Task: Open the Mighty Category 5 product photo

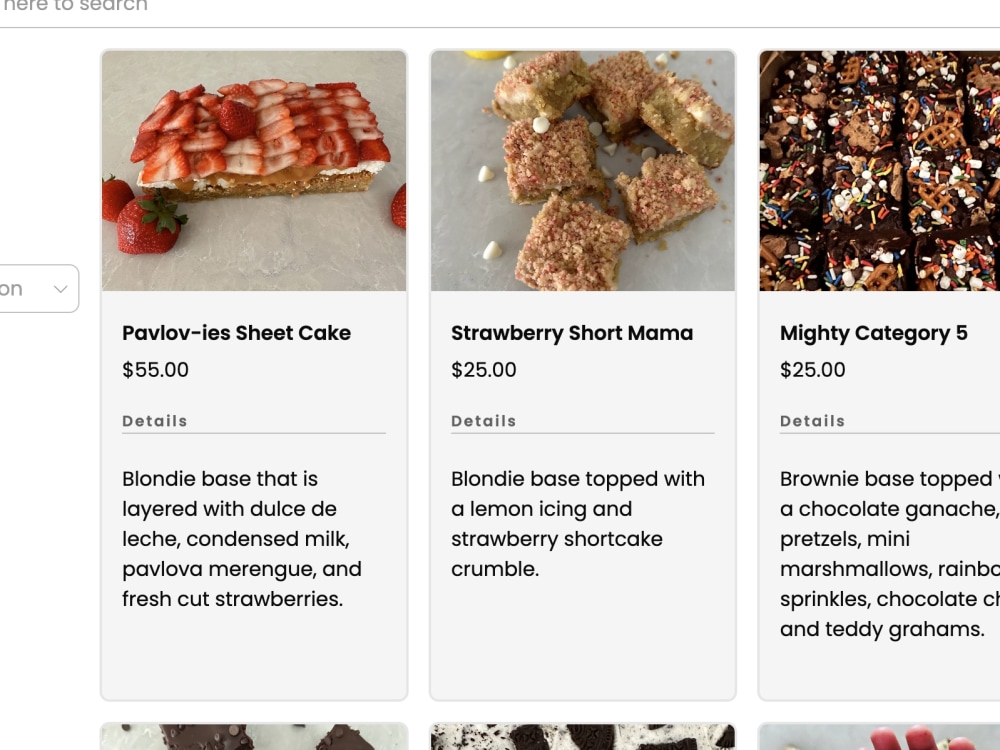Action: (x=880, y=171)
